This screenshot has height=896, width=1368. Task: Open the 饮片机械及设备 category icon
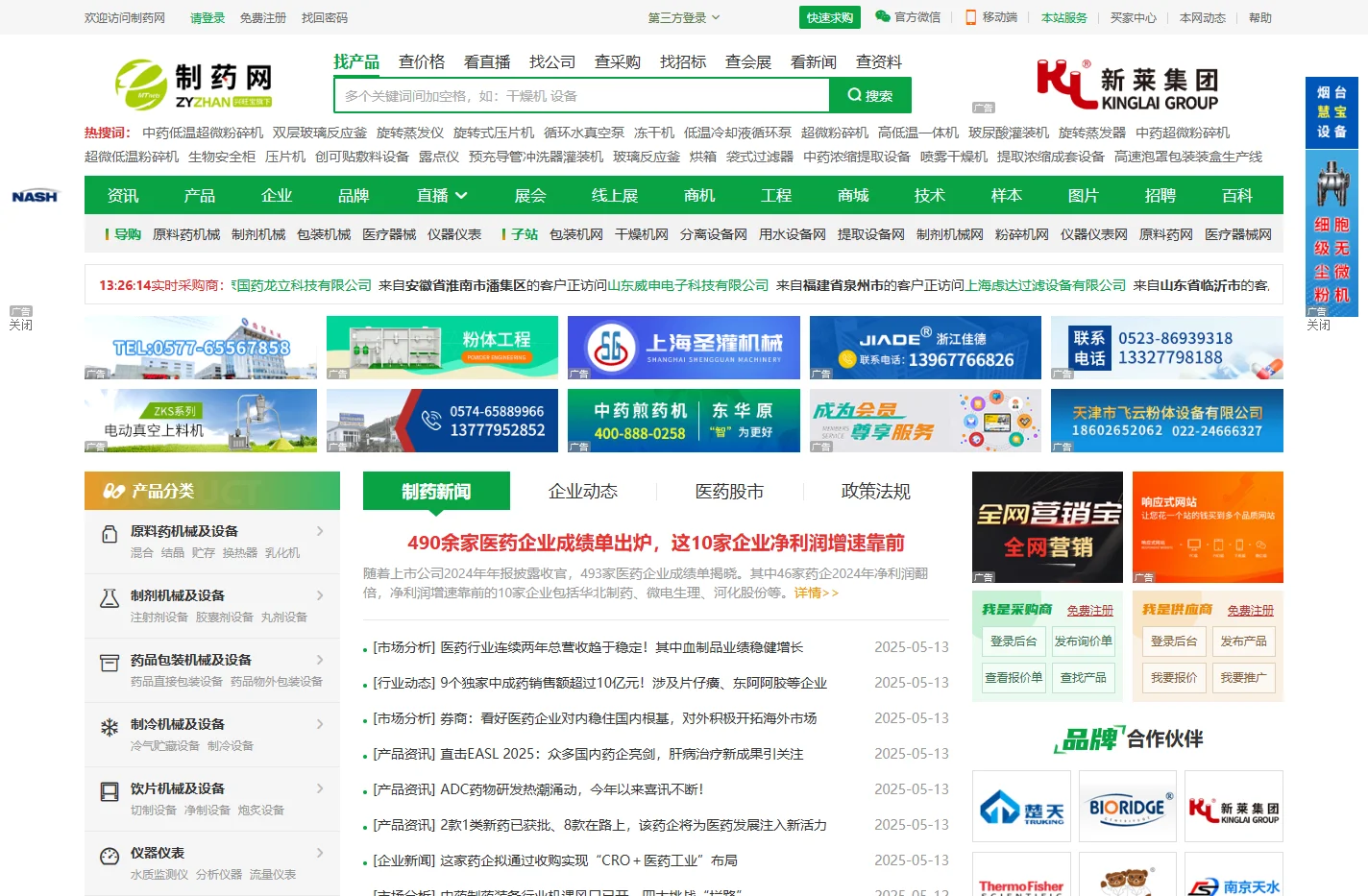click(x=110, y=791)
